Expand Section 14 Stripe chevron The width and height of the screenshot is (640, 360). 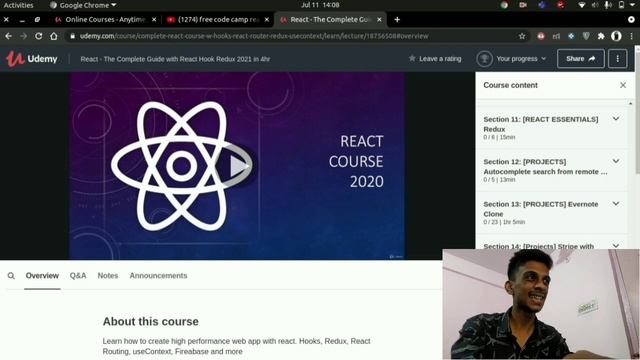[x=616, y=246]
